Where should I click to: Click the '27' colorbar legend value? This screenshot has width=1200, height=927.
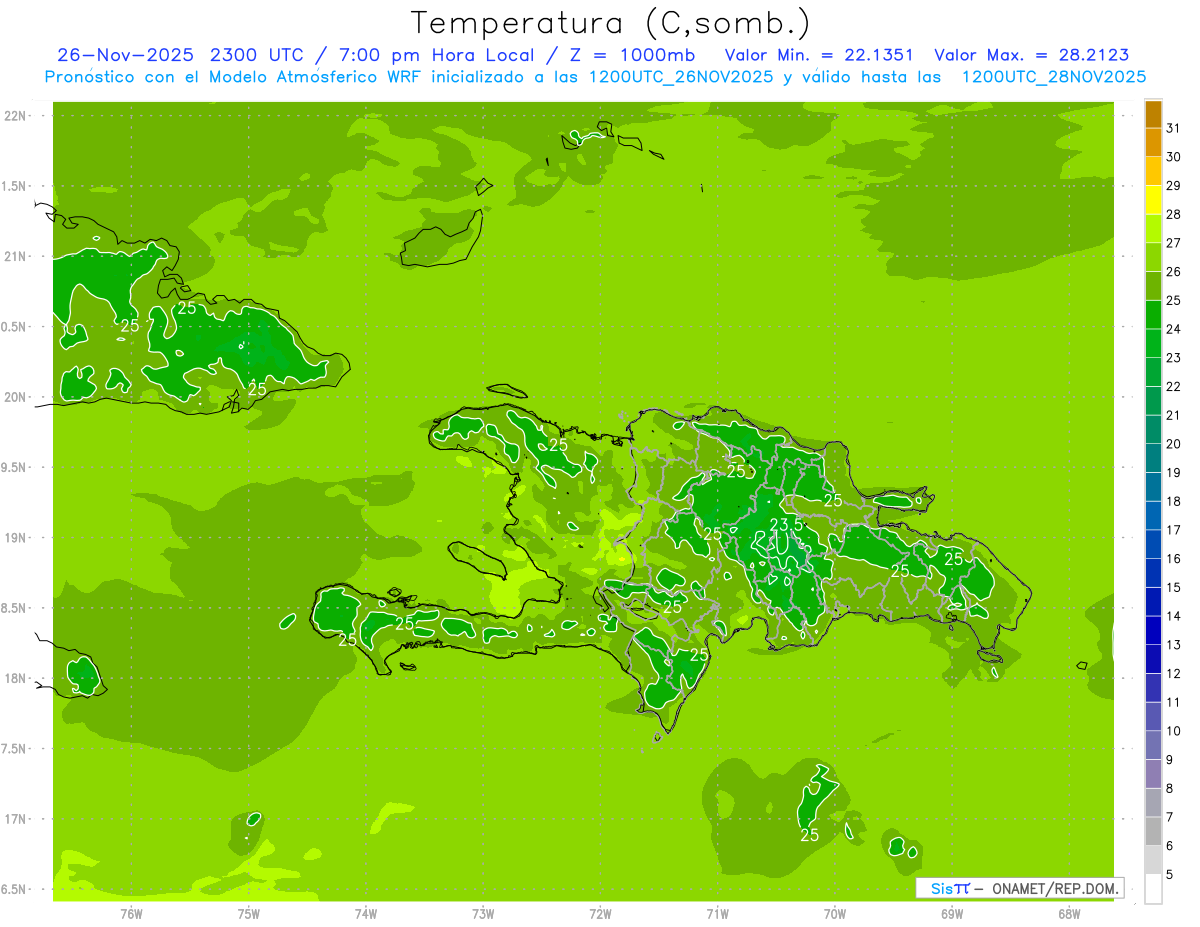1174,243
